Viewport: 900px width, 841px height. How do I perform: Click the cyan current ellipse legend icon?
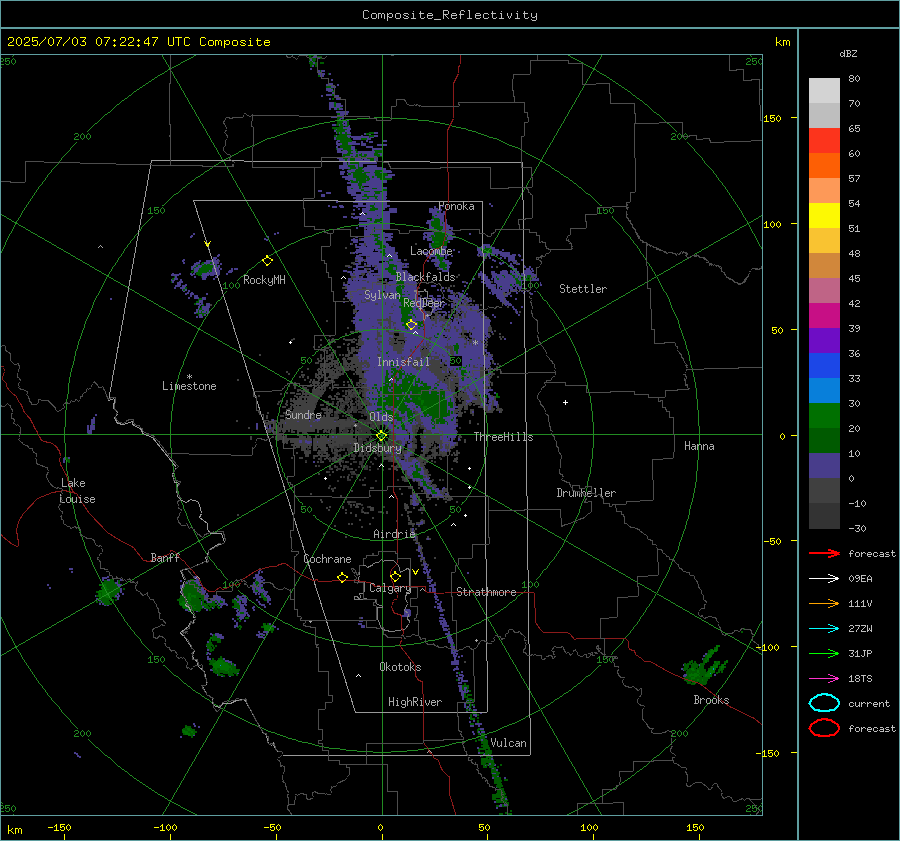click(x=824, y=703)
